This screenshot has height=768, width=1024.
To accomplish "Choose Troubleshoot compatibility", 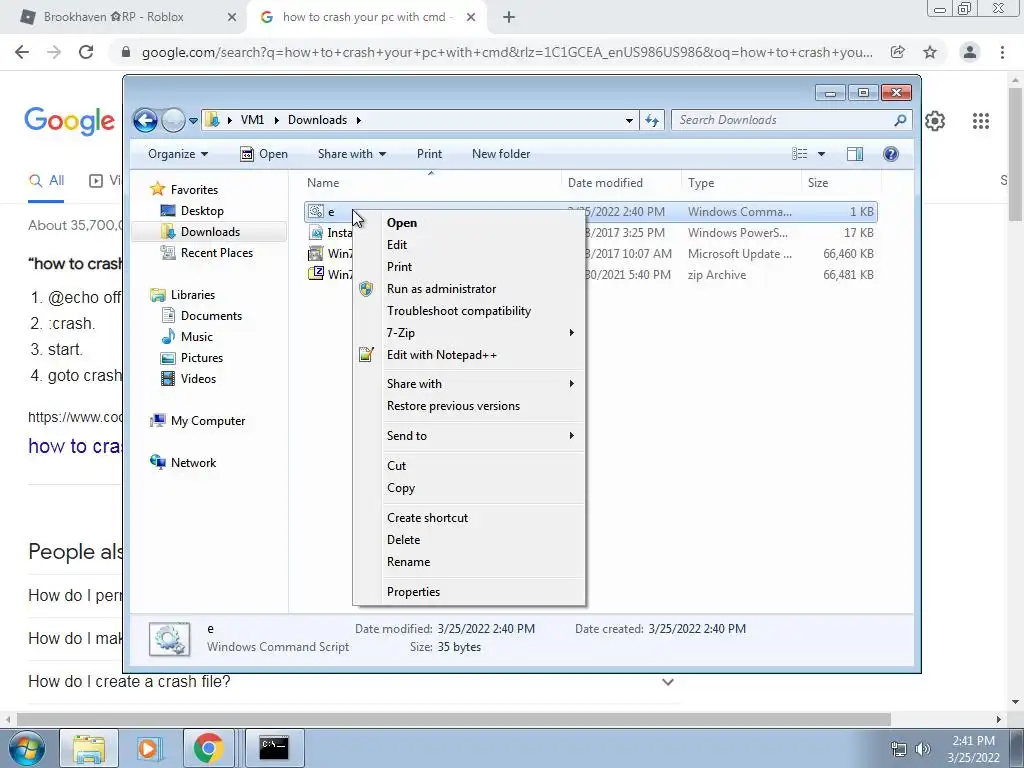I will [x=469, y=311].
